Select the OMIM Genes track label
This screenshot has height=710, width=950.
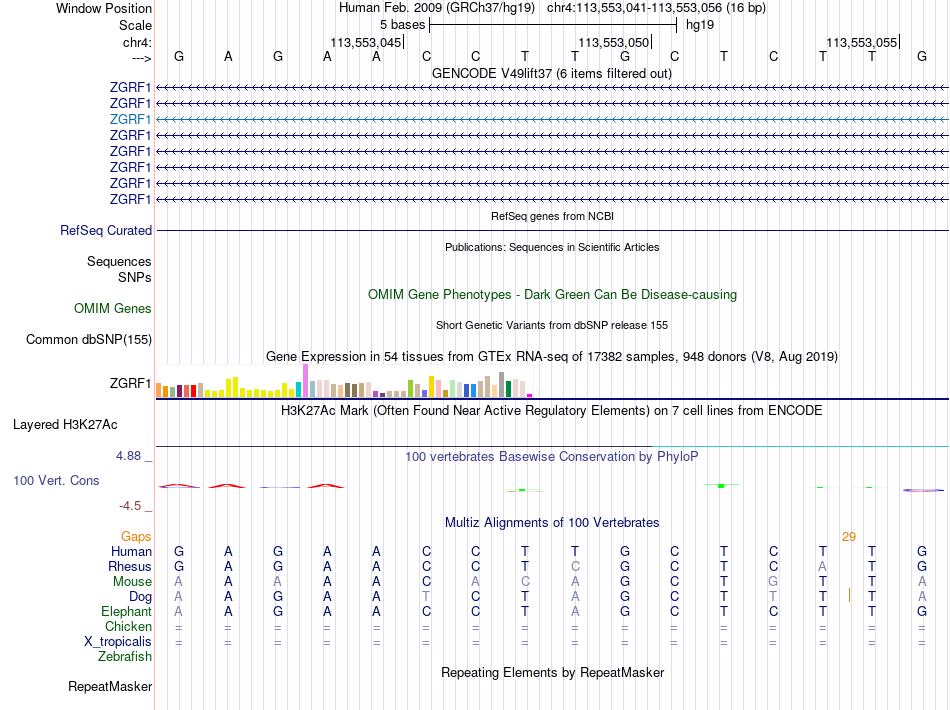[113, 308]
